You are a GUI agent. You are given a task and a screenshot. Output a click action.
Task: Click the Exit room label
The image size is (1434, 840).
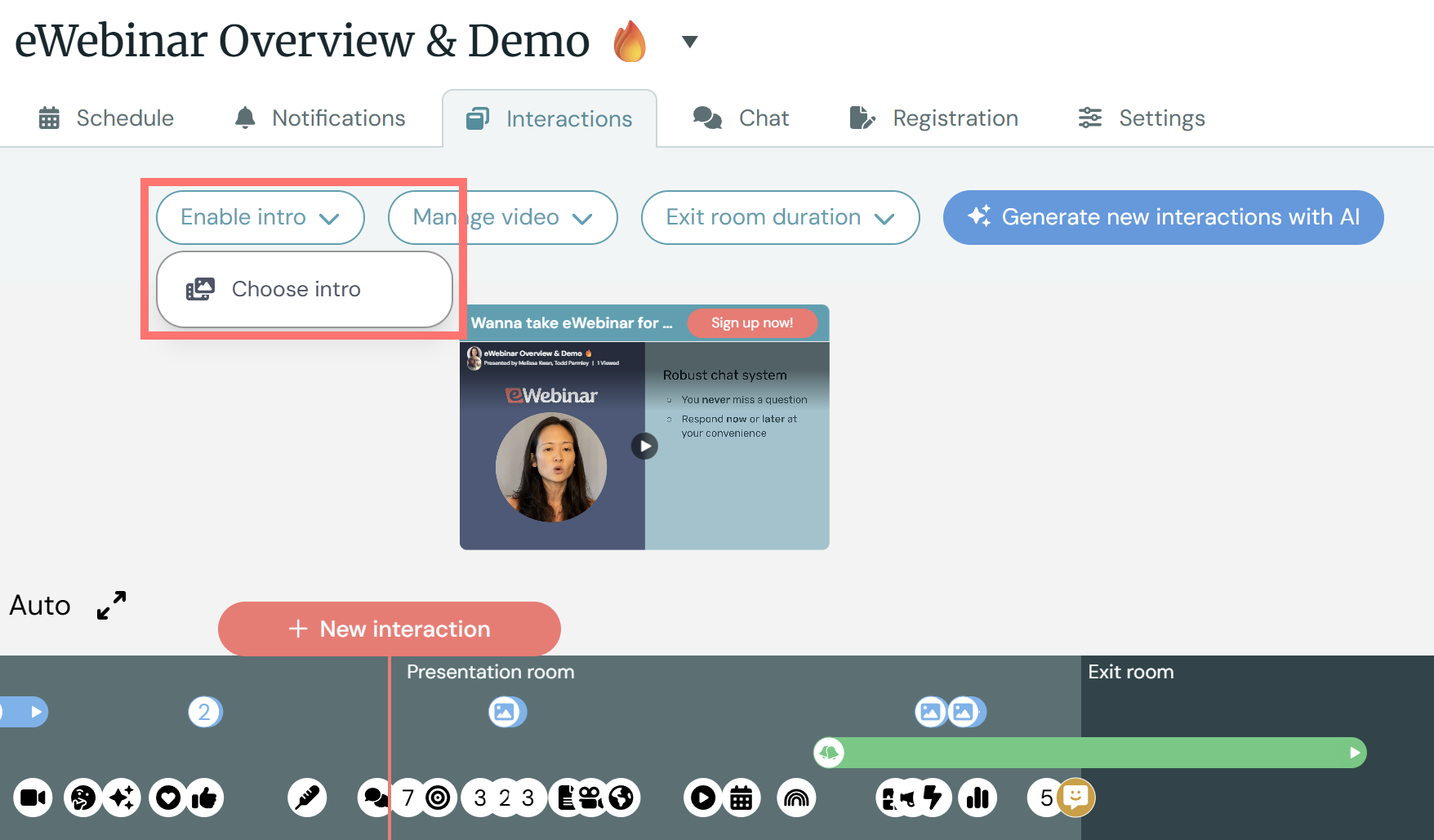pos(1131,672)
